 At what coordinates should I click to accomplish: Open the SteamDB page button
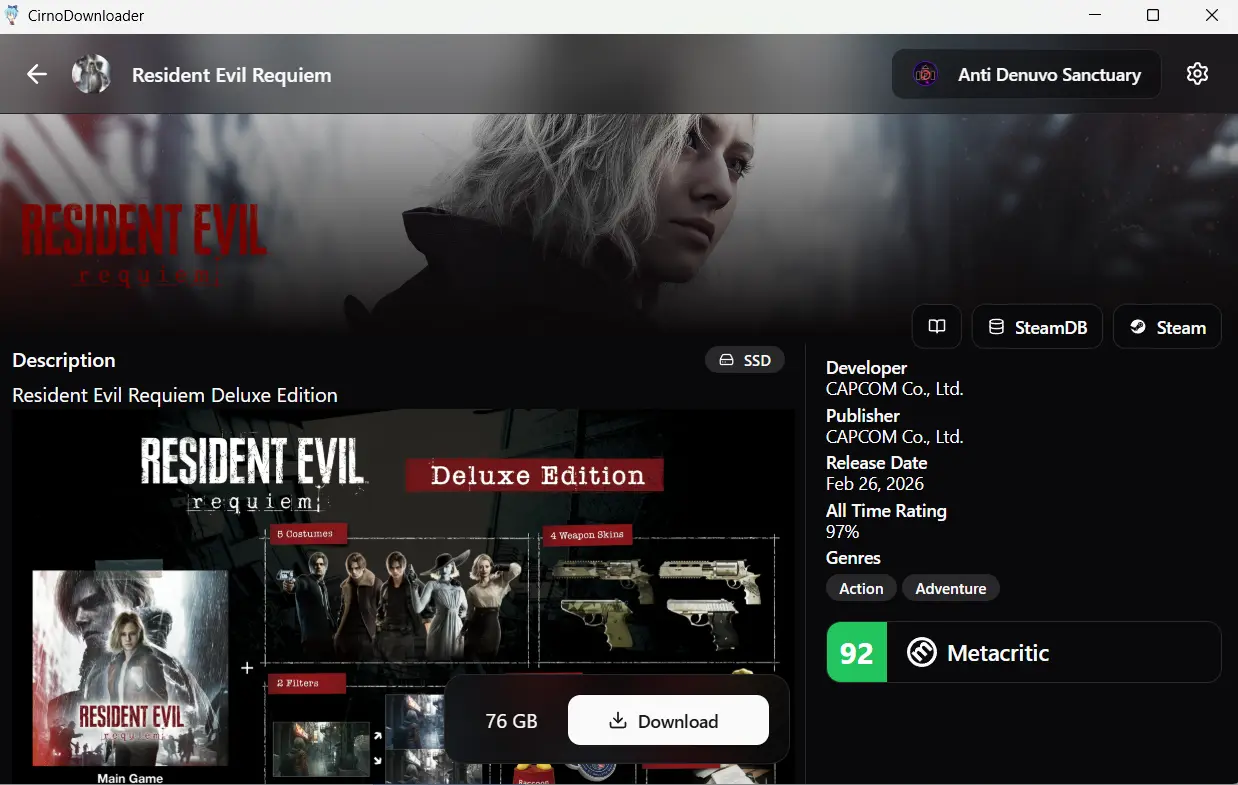click(x=1037, y=327)
